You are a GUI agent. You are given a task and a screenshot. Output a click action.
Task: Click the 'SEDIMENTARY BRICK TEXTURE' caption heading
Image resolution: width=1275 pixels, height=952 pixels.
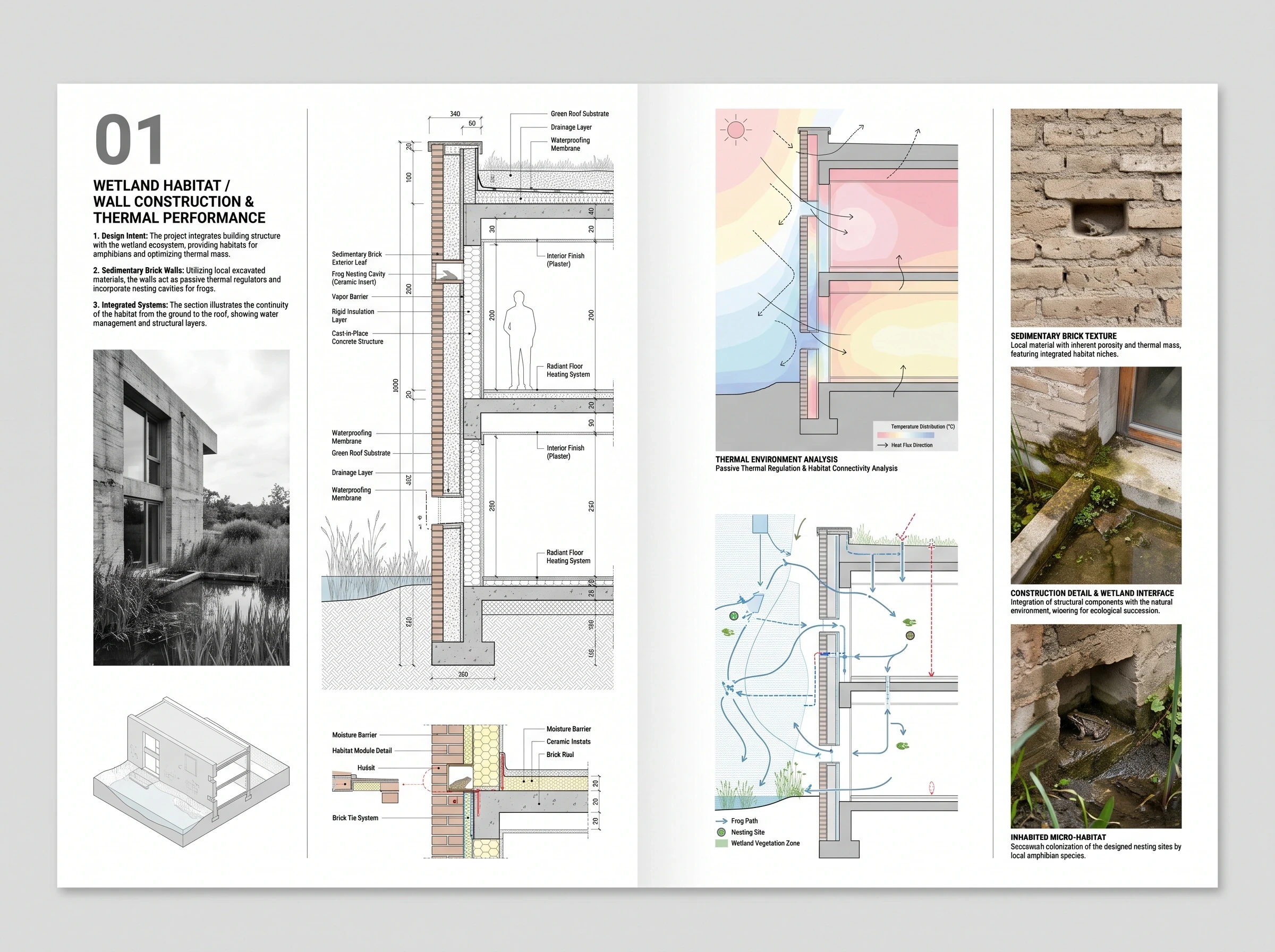pyautogui.click(x=1063, y=336)
